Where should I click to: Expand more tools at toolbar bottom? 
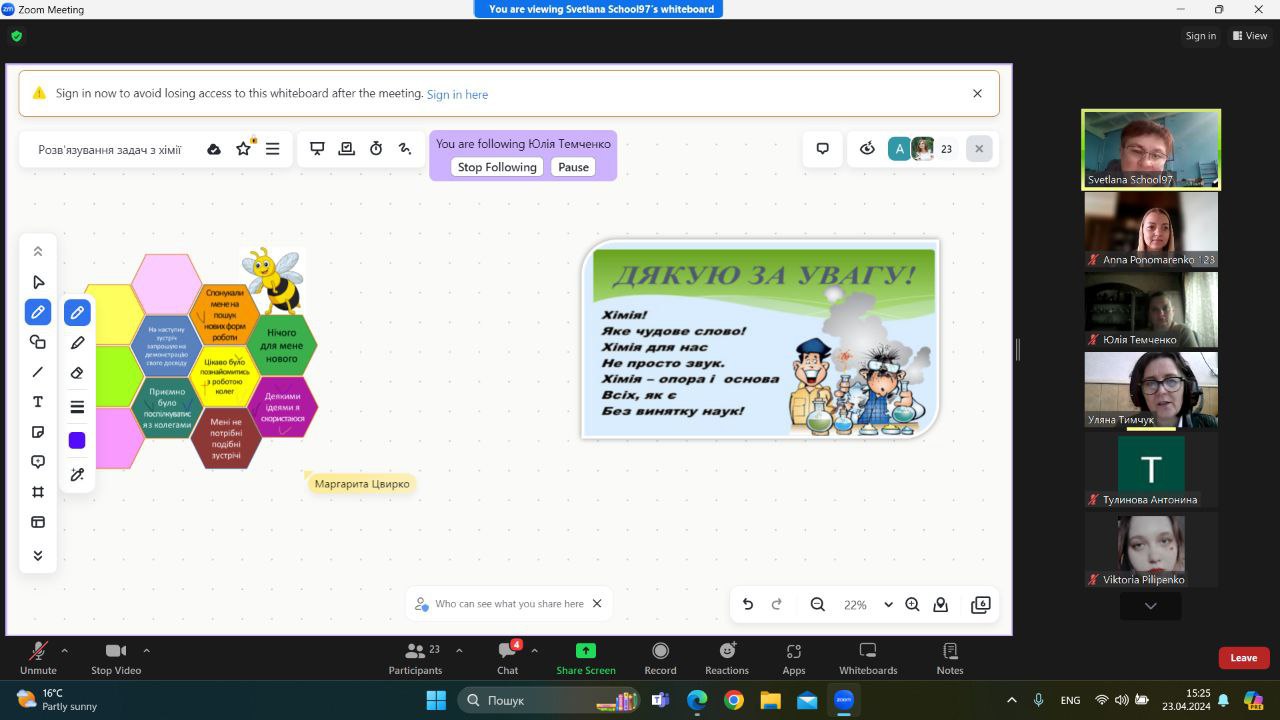click(x=38, y=556)
